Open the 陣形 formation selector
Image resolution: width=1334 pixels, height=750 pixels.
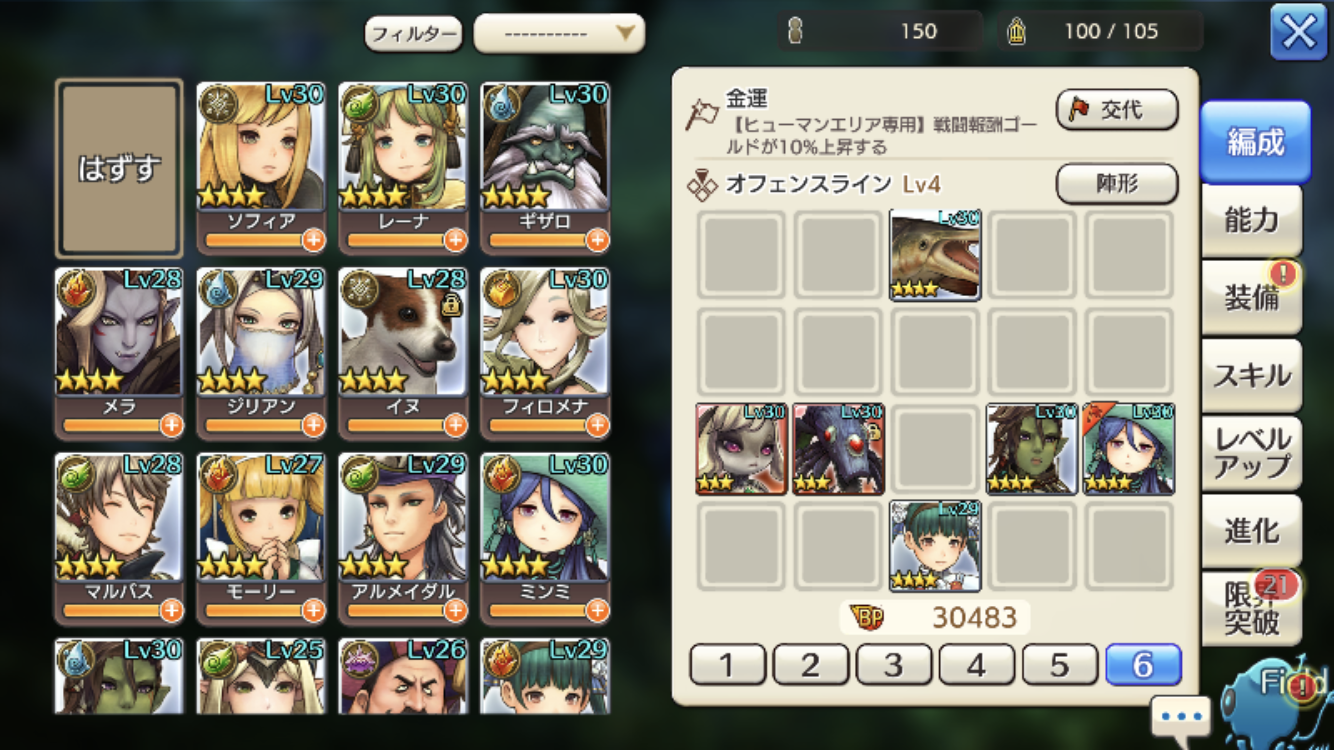click(x=1117, y=184)
